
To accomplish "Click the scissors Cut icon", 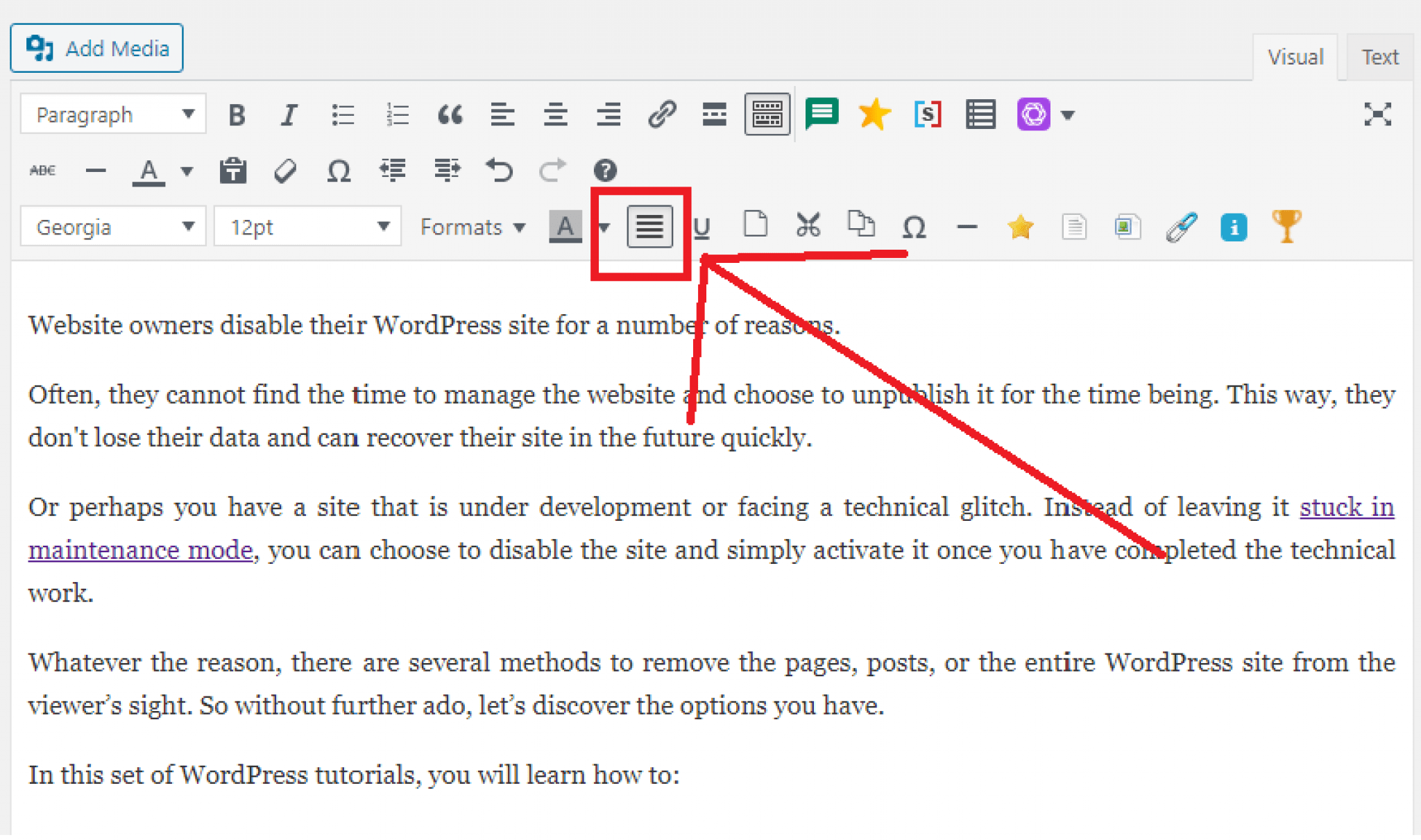I will coord(808,225).
